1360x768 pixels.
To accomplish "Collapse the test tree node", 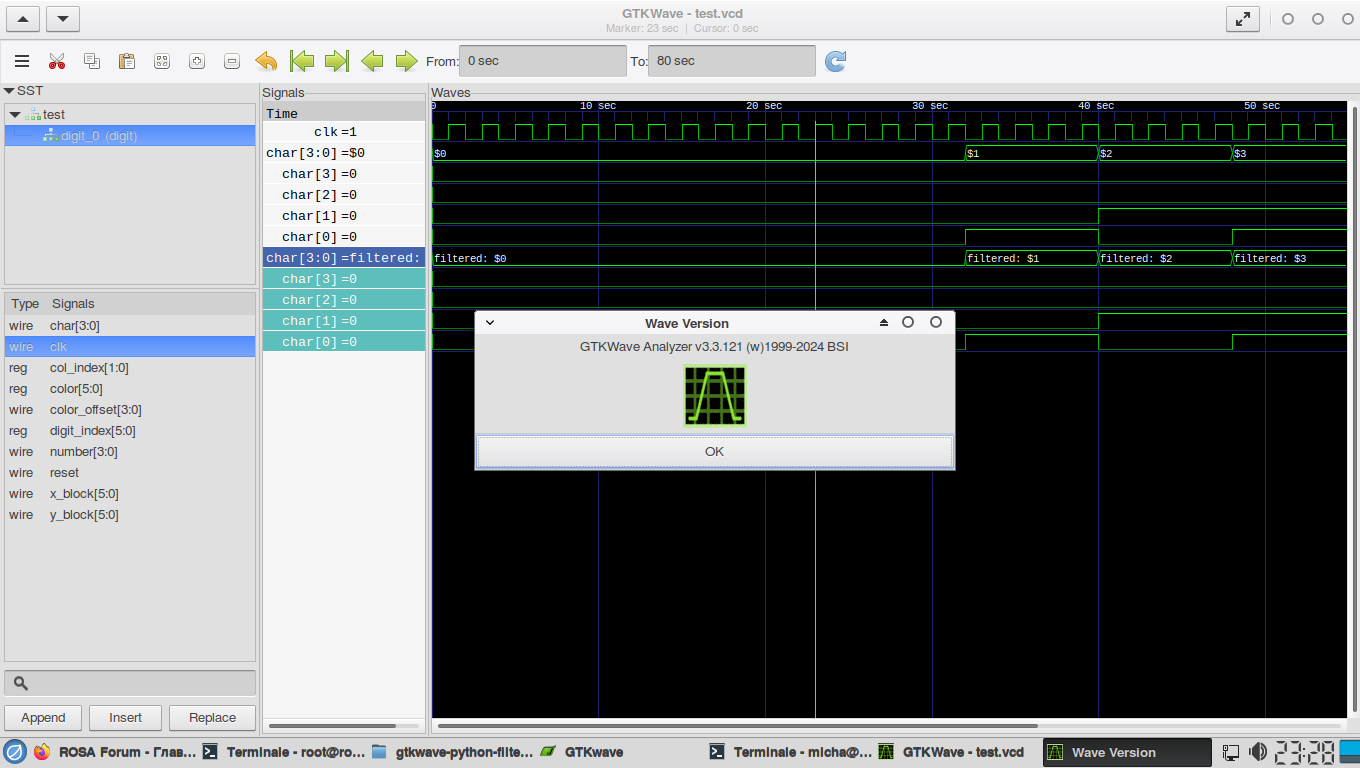I will coord(14,115).
